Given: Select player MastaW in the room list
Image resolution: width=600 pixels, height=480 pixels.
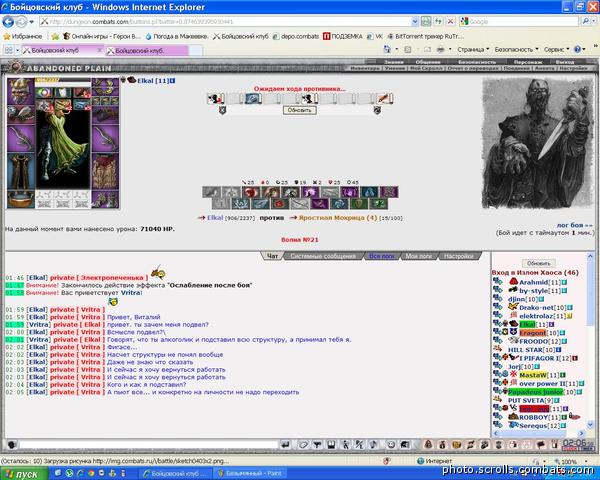Looking at the screenshot, I should click(533, 375).
